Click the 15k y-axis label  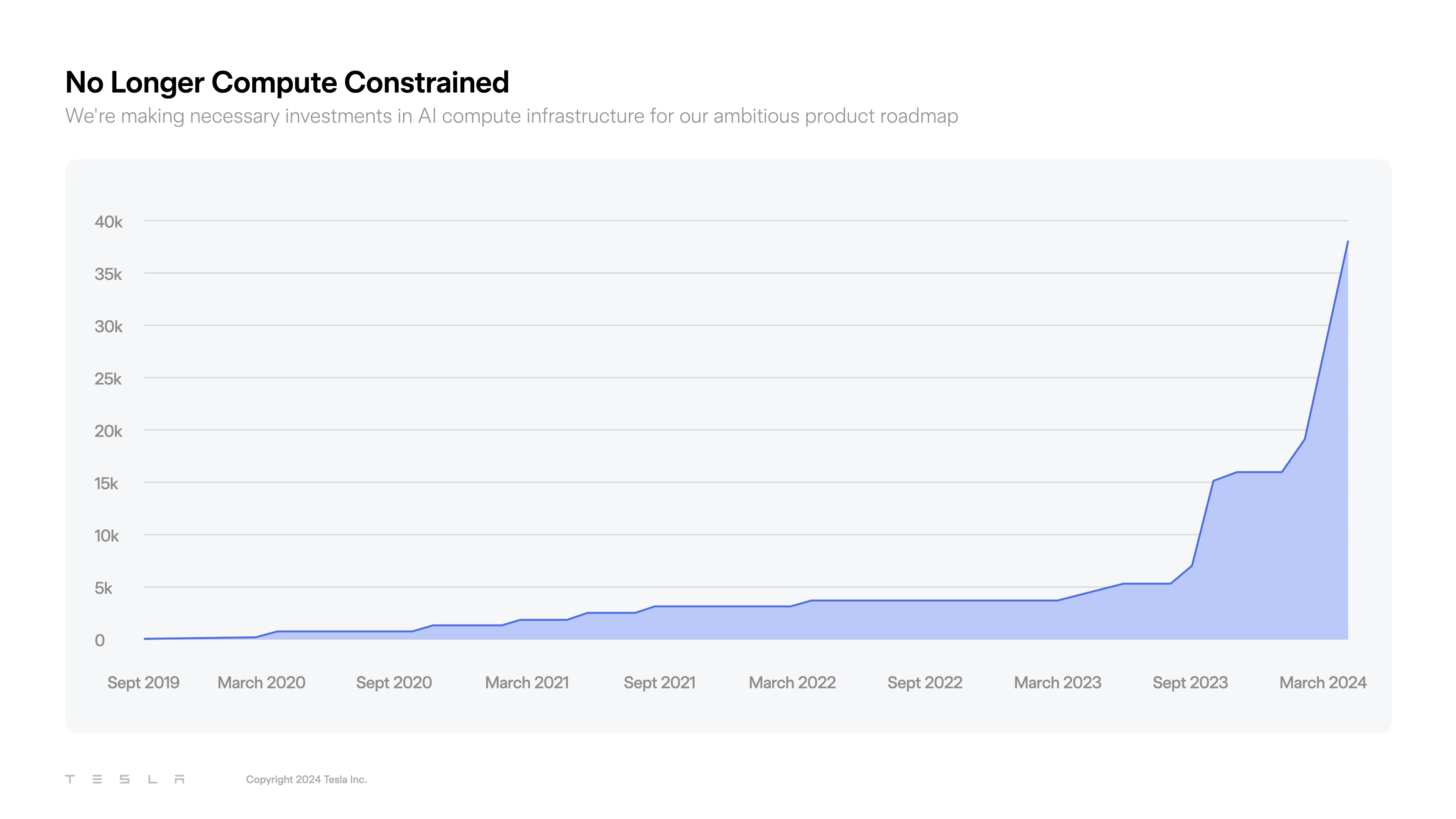106,483
